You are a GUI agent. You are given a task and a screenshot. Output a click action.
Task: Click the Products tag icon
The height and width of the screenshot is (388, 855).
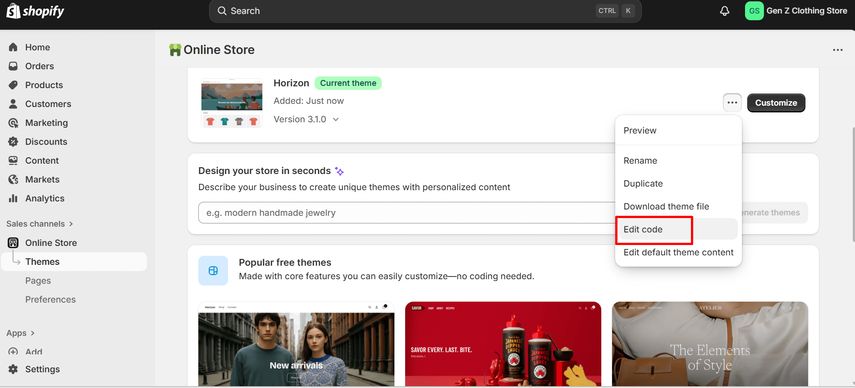coord(13,85)
